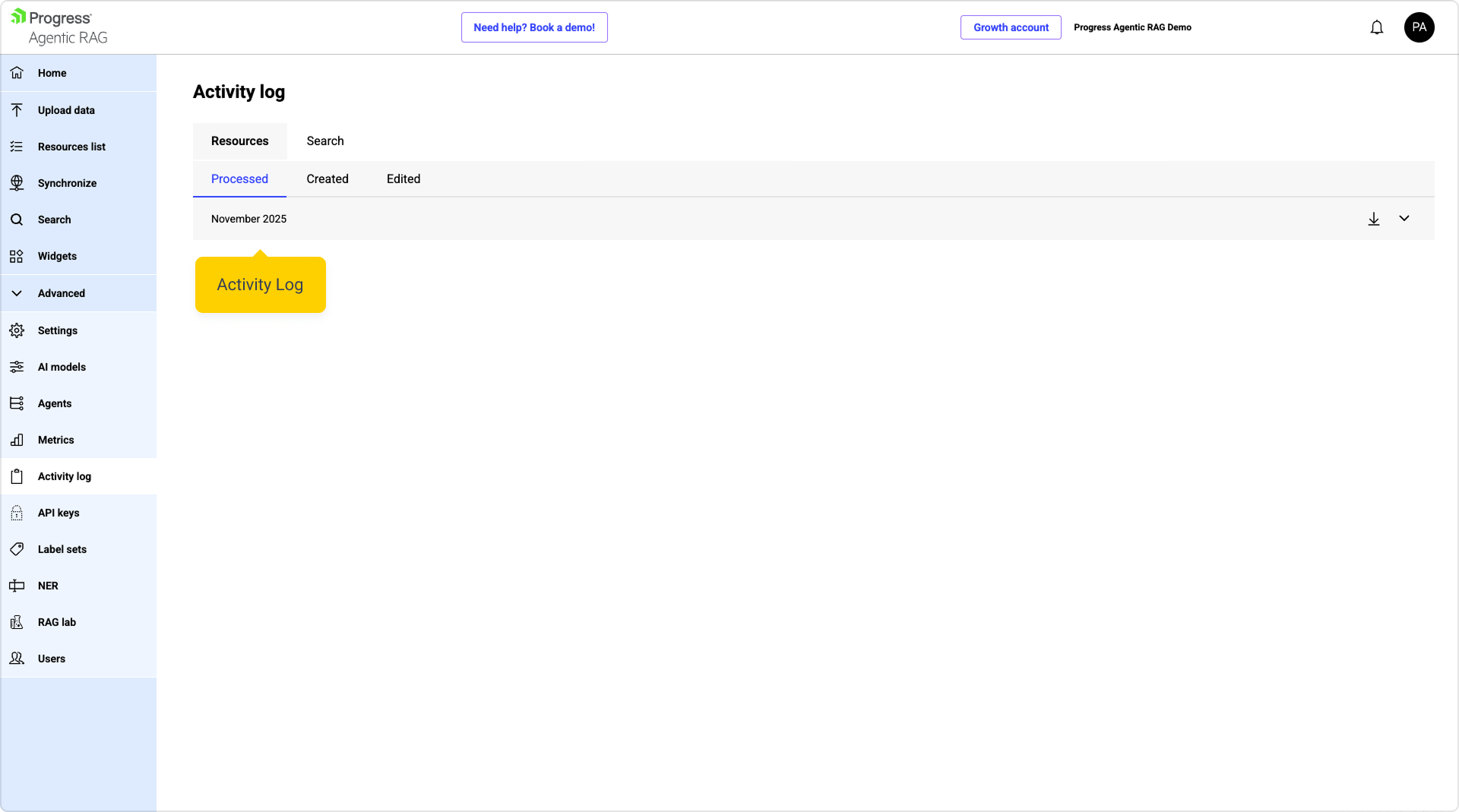Download the November 2025 activity log
1459x812 pixels.
point(1373,220)
